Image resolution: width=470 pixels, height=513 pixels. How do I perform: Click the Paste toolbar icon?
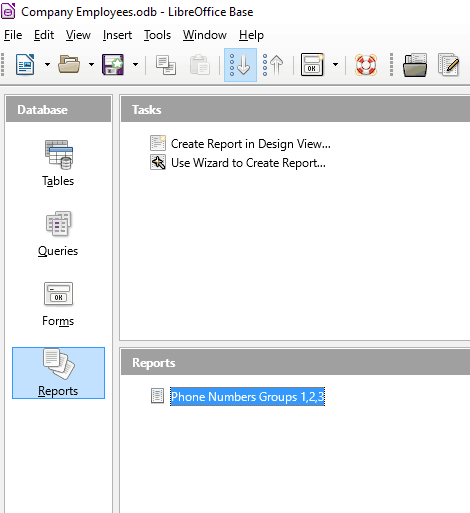pyautogui.click(x=200, y=65)
